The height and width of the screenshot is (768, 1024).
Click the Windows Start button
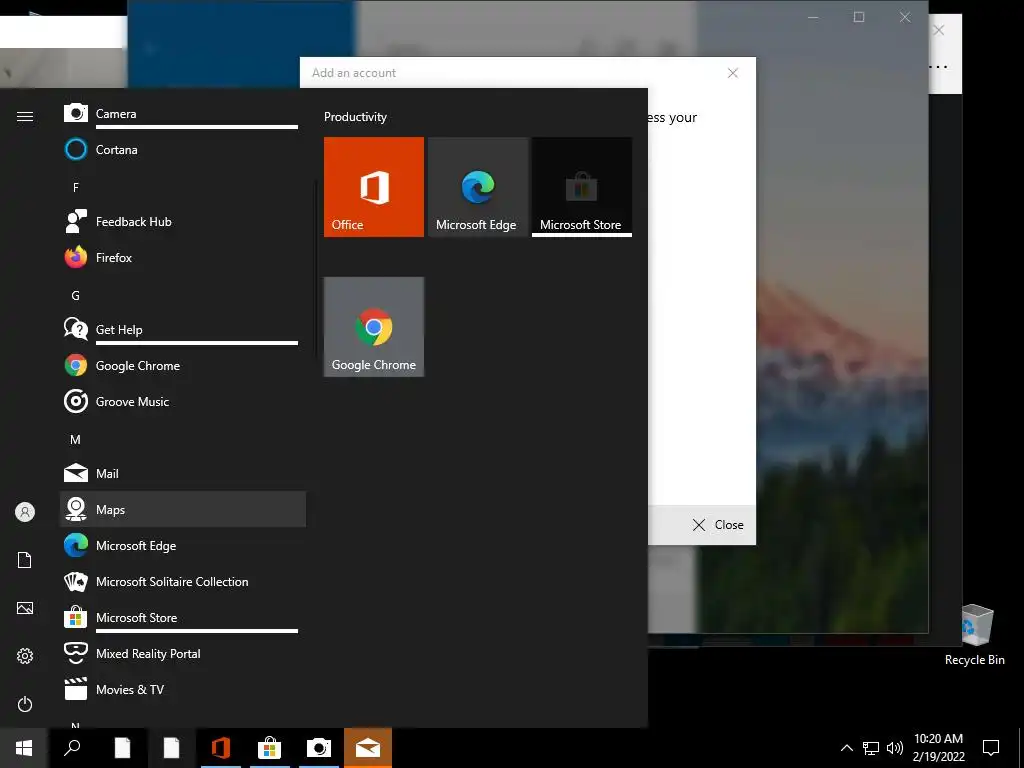point(24,748)
